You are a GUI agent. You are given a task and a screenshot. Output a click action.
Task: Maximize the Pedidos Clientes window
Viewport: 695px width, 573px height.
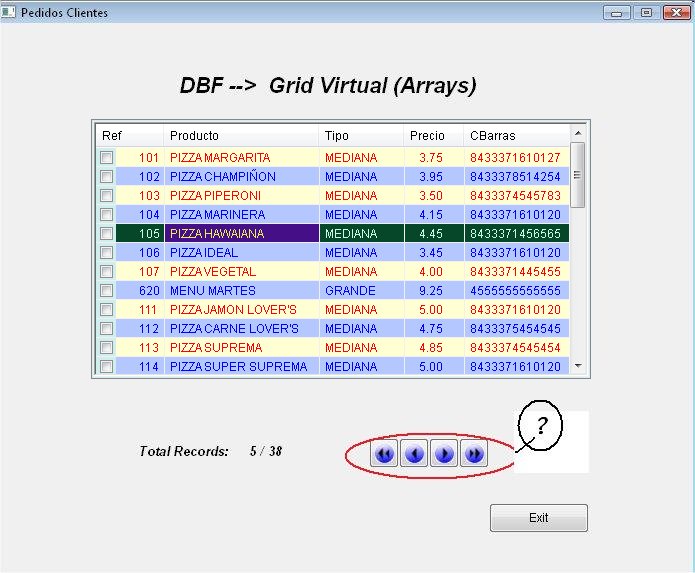point(646,12)
